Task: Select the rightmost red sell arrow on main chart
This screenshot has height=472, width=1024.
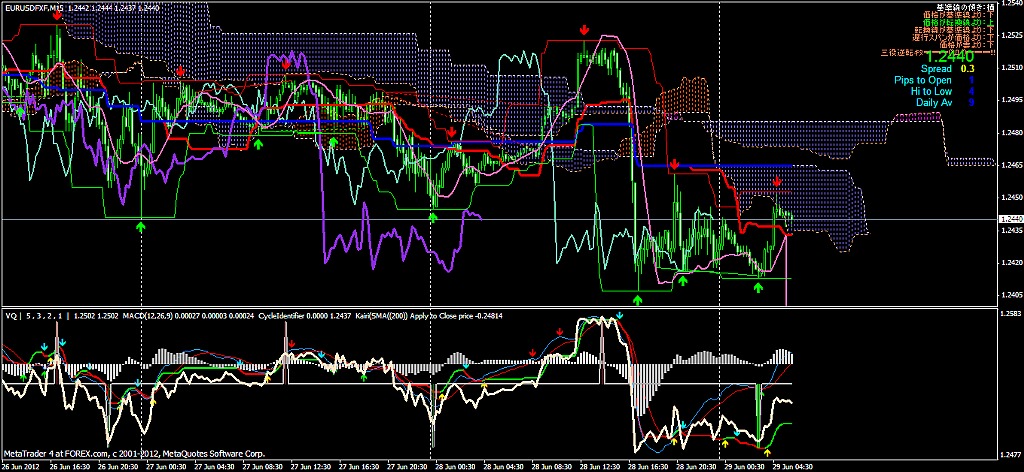Action: point(779,182)
